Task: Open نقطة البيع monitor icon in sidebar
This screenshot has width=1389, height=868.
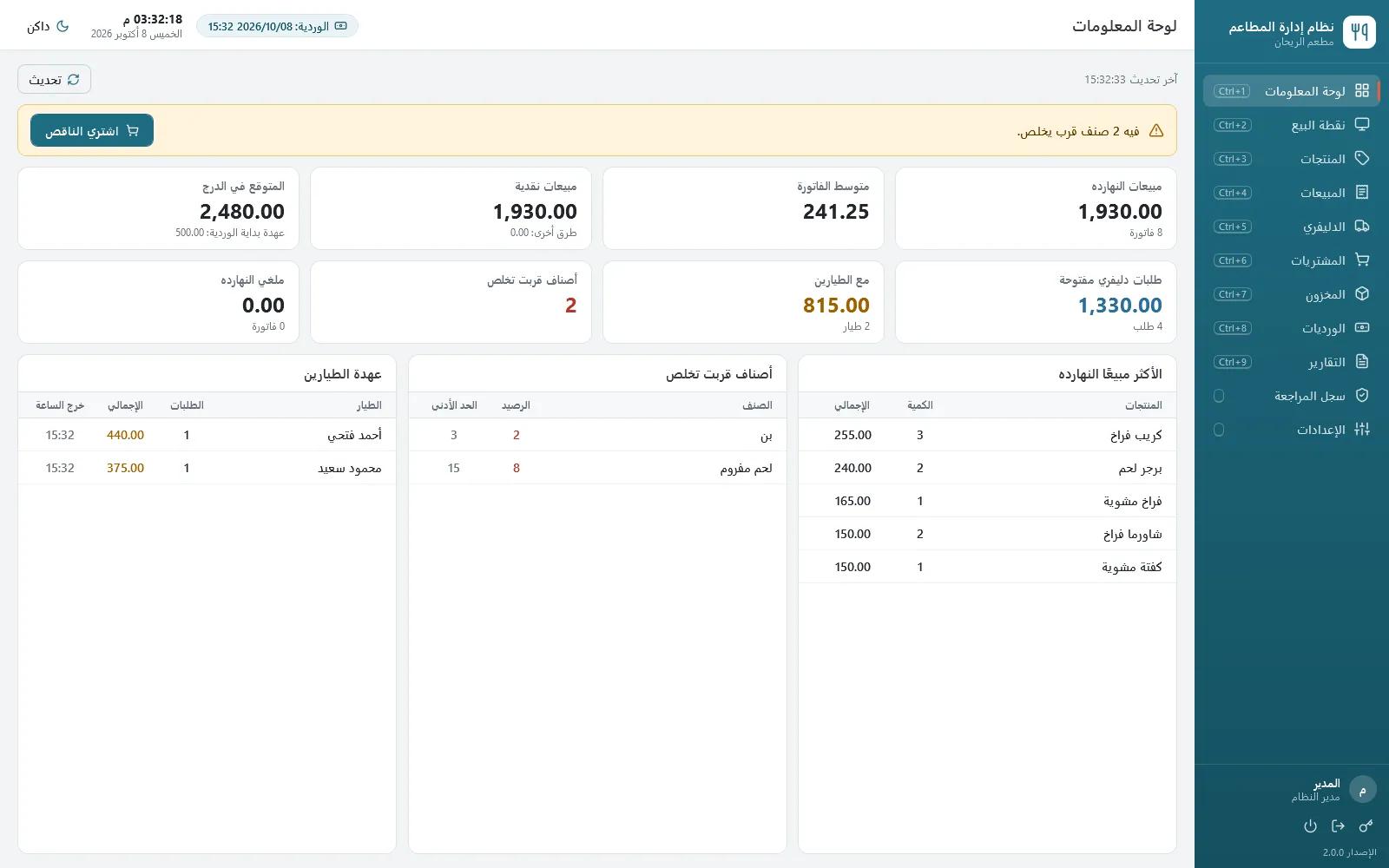Action: [x=1362, y=125]
